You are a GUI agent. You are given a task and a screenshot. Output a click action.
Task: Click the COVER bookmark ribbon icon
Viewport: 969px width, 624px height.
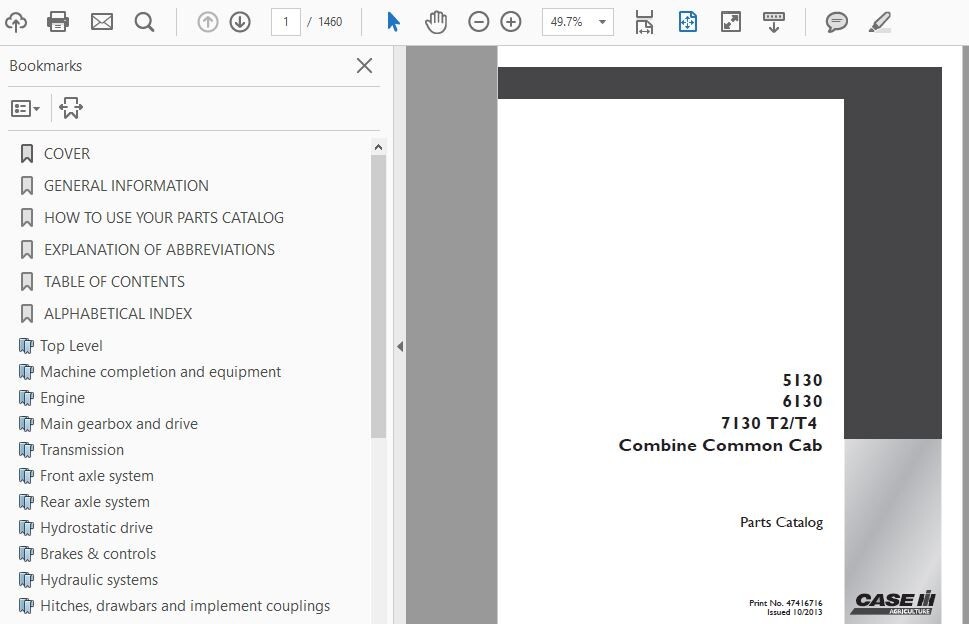(27, 153)
